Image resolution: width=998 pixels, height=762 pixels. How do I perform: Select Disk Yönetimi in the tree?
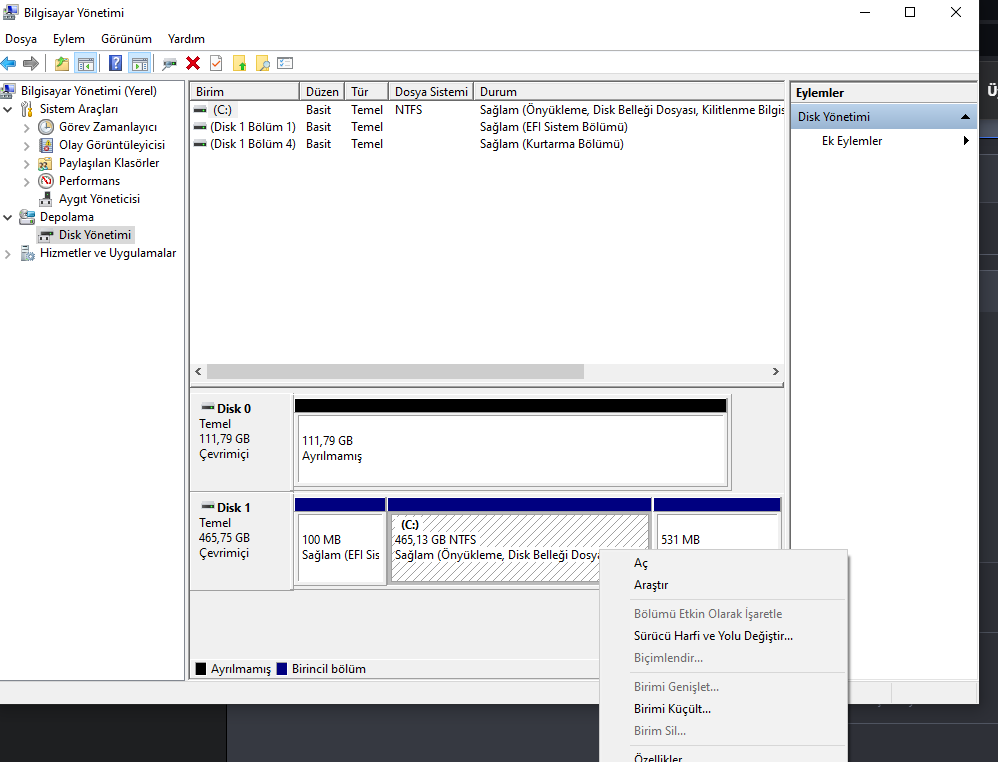pos(95,235)
